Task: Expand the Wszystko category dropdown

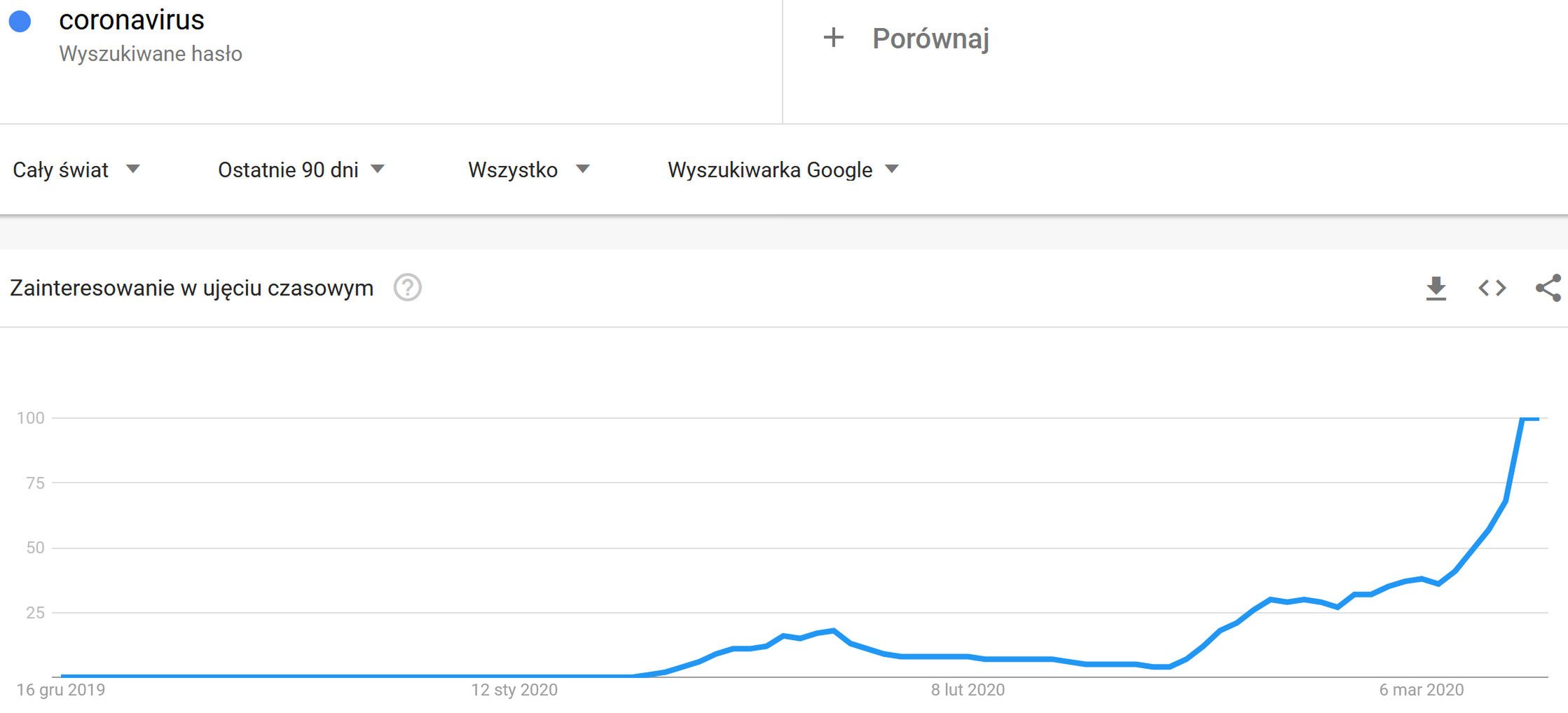Action: click(x=529, y=169)
